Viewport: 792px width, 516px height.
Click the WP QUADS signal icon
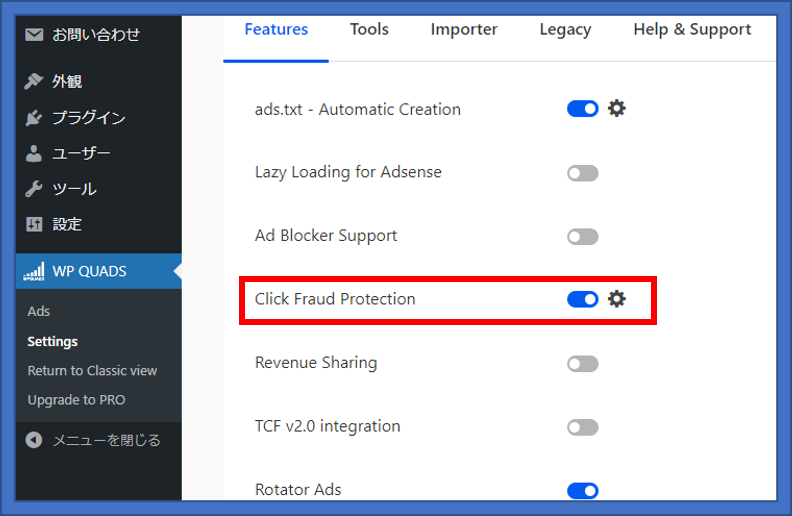coord(34,271)
